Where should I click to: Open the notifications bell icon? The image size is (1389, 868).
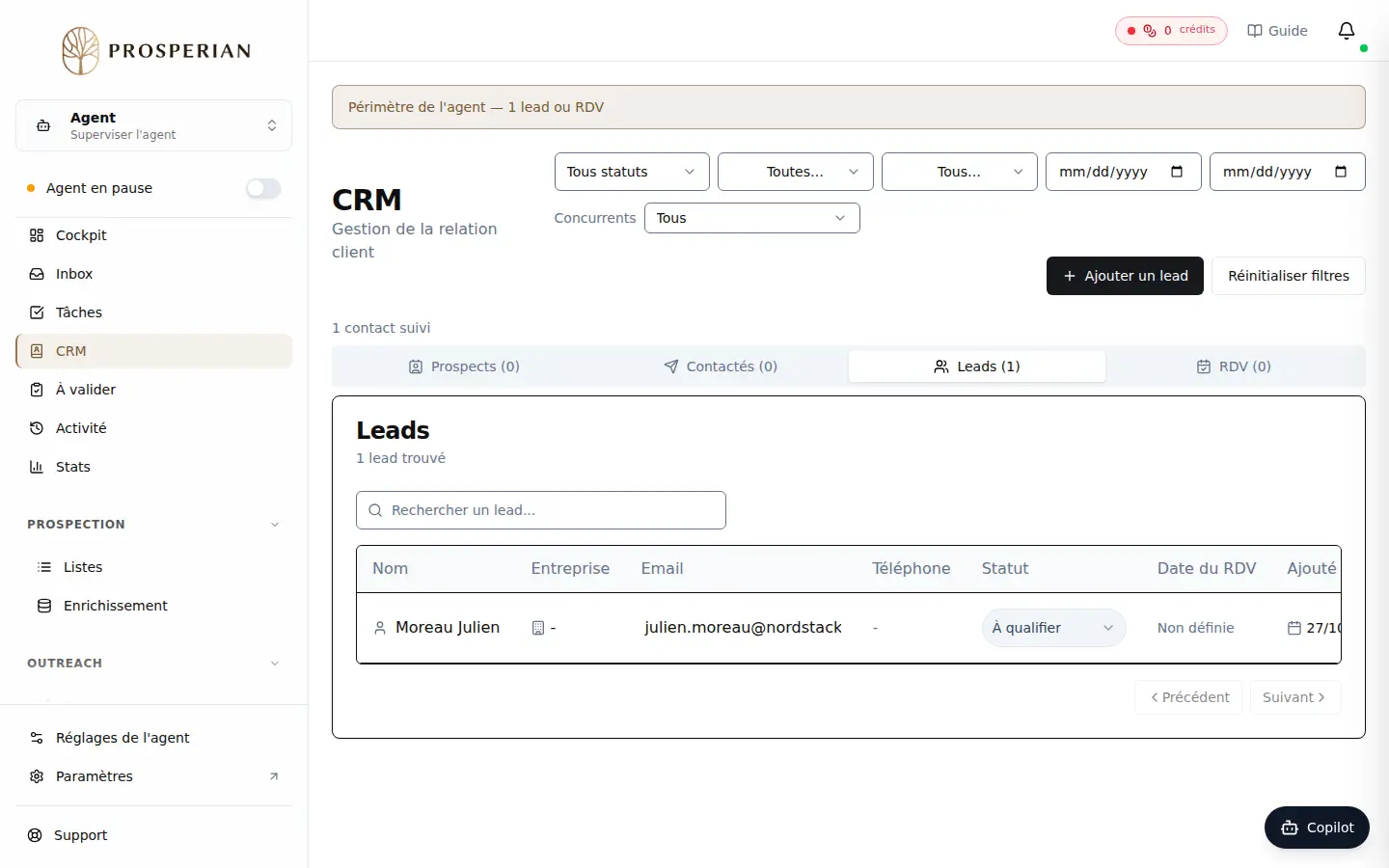(1347, 31)
